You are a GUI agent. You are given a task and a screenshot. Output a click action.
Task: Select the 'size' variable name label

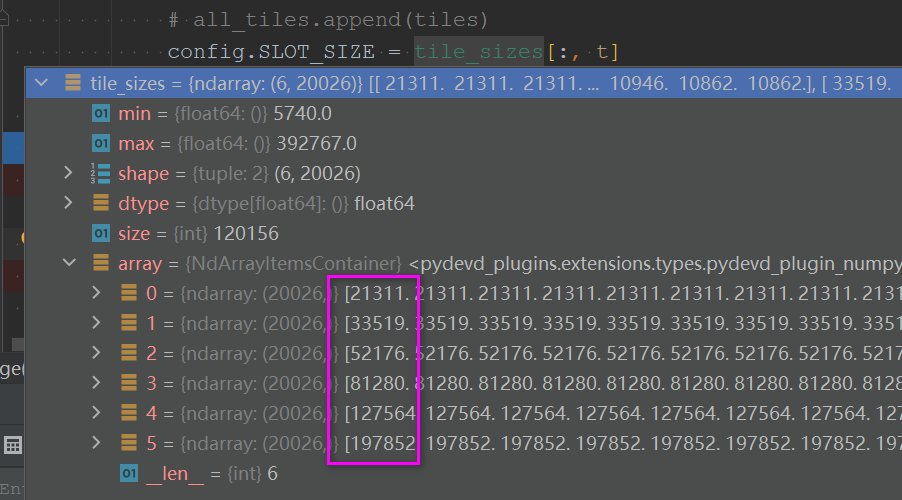pos(133,233)
